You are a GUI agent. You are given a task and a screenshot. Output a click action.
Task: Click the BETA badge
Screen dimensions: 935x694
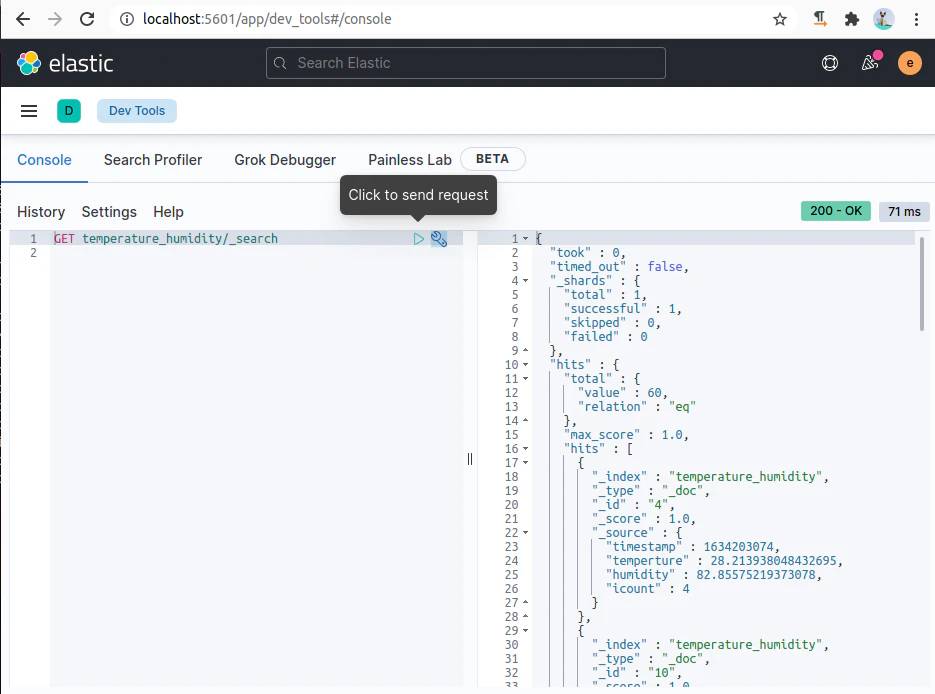pos(493,159)
